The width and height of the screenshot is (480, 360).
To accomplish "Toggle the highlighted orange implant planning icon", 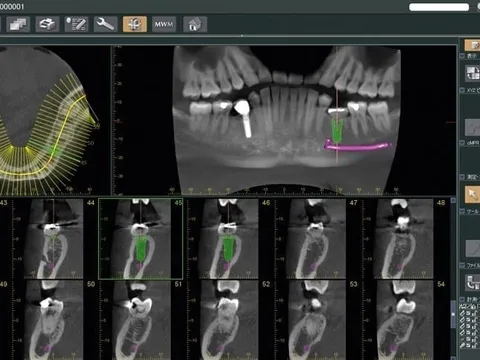I will tap(135, 24).
